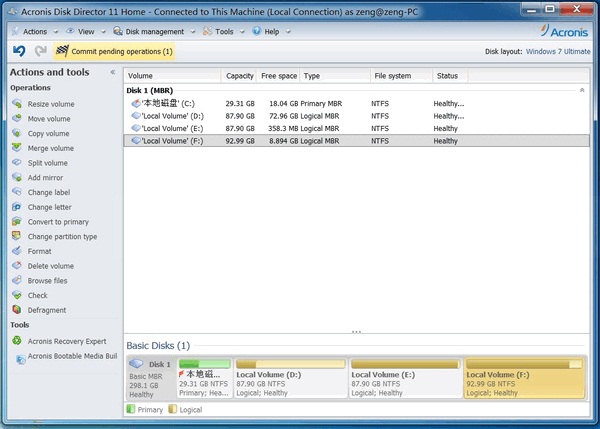Click the Defragment icon in sidebar
The height and width of the screenshot is (429, 600).
[18, 310]
